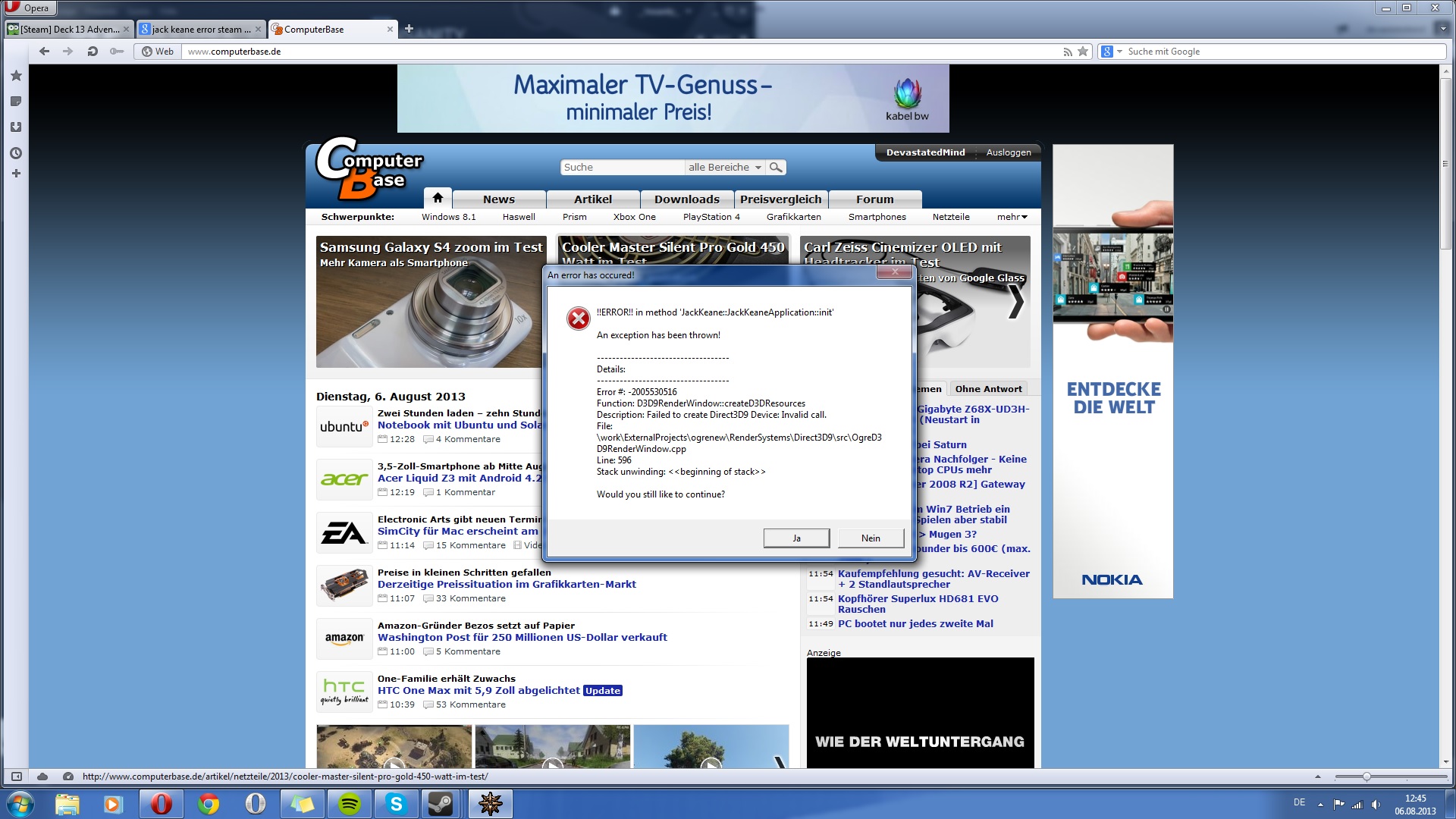
Task: Open the Google search engine dropdown
Action: pyautogui.click(x=1119, y=52)
